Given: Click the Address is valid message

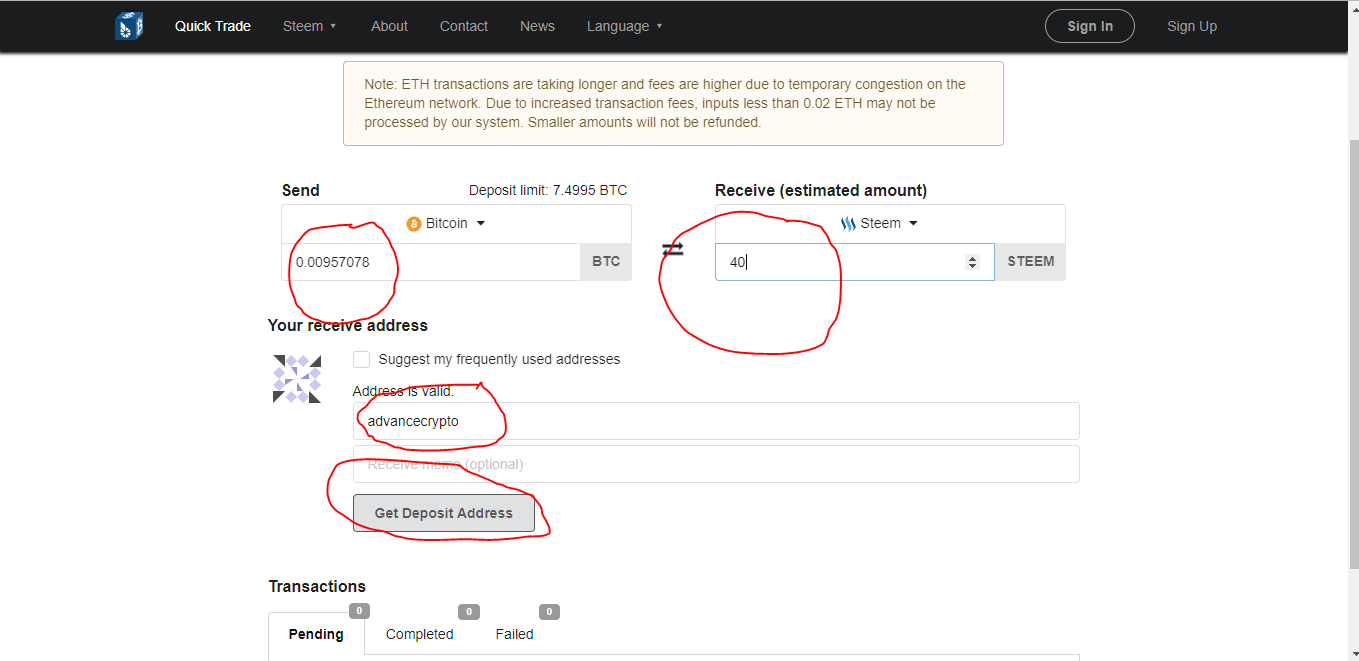Looking at the screenshot, I should (x=403, y=391).
